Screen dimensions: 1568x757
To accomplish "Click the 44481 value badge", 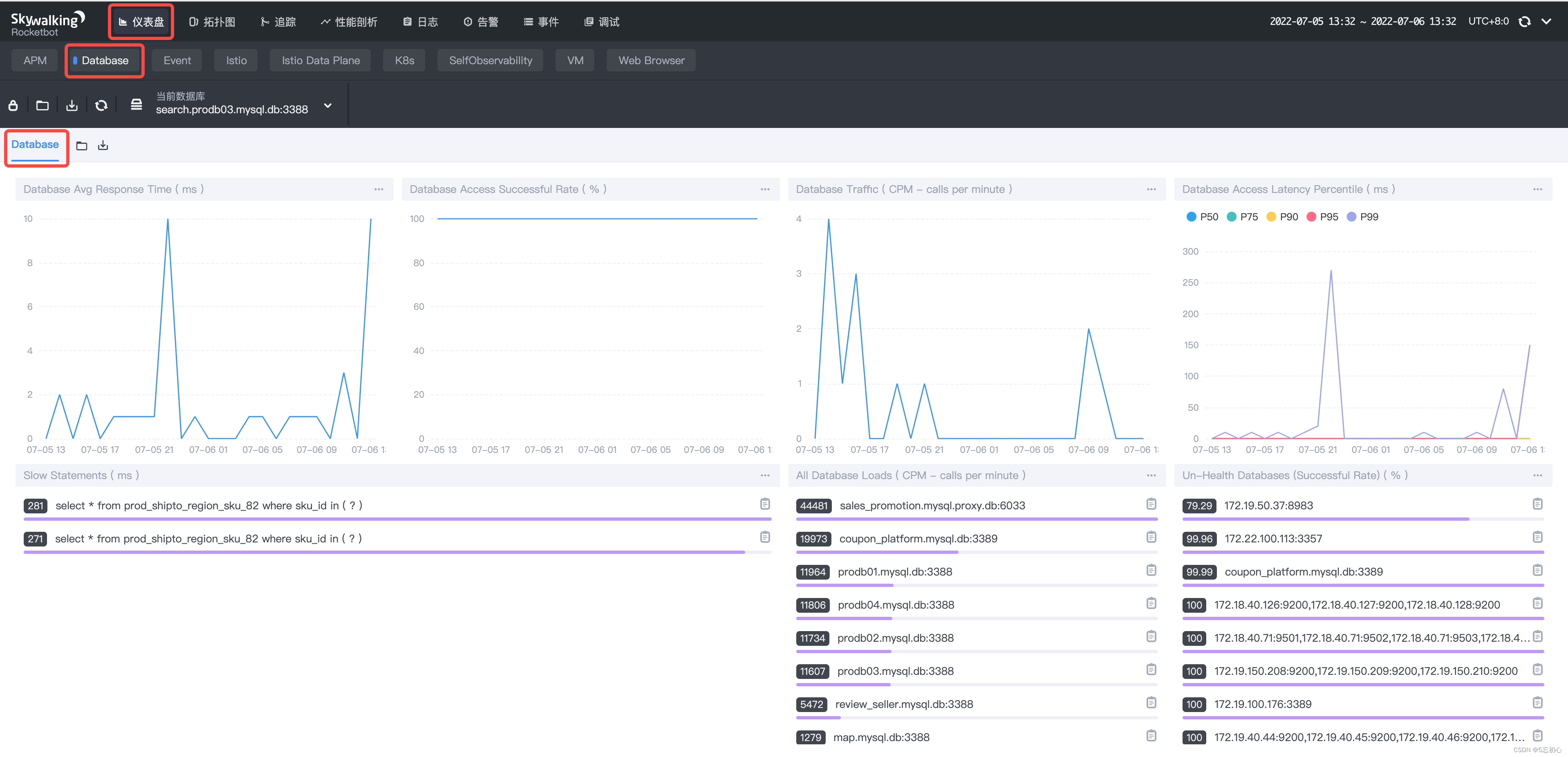I will [x=813, y=506].
